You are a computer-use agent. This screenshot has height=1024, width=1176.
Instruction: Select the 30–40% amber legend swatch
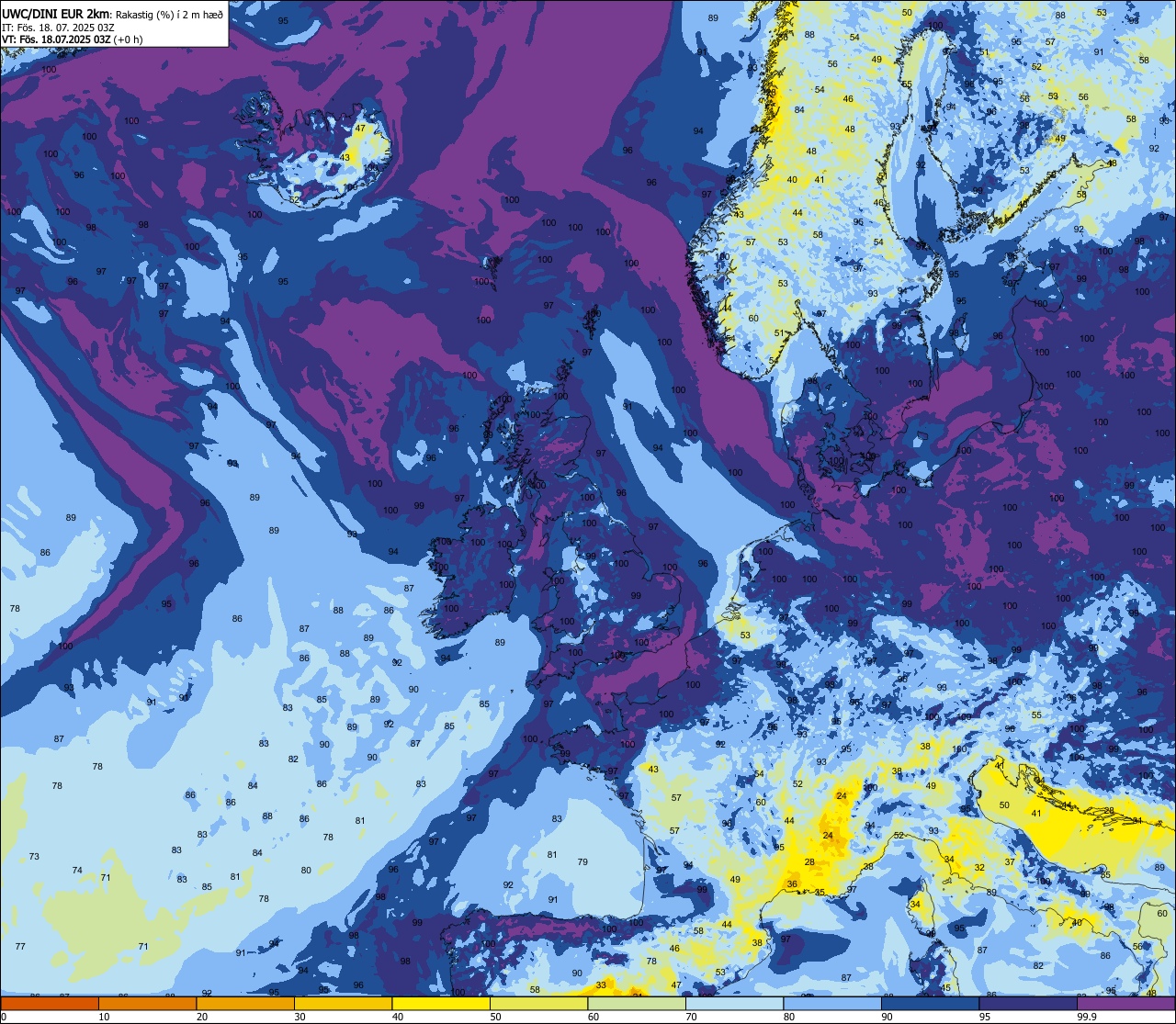pyautogui.click(x=343, y=1003)
